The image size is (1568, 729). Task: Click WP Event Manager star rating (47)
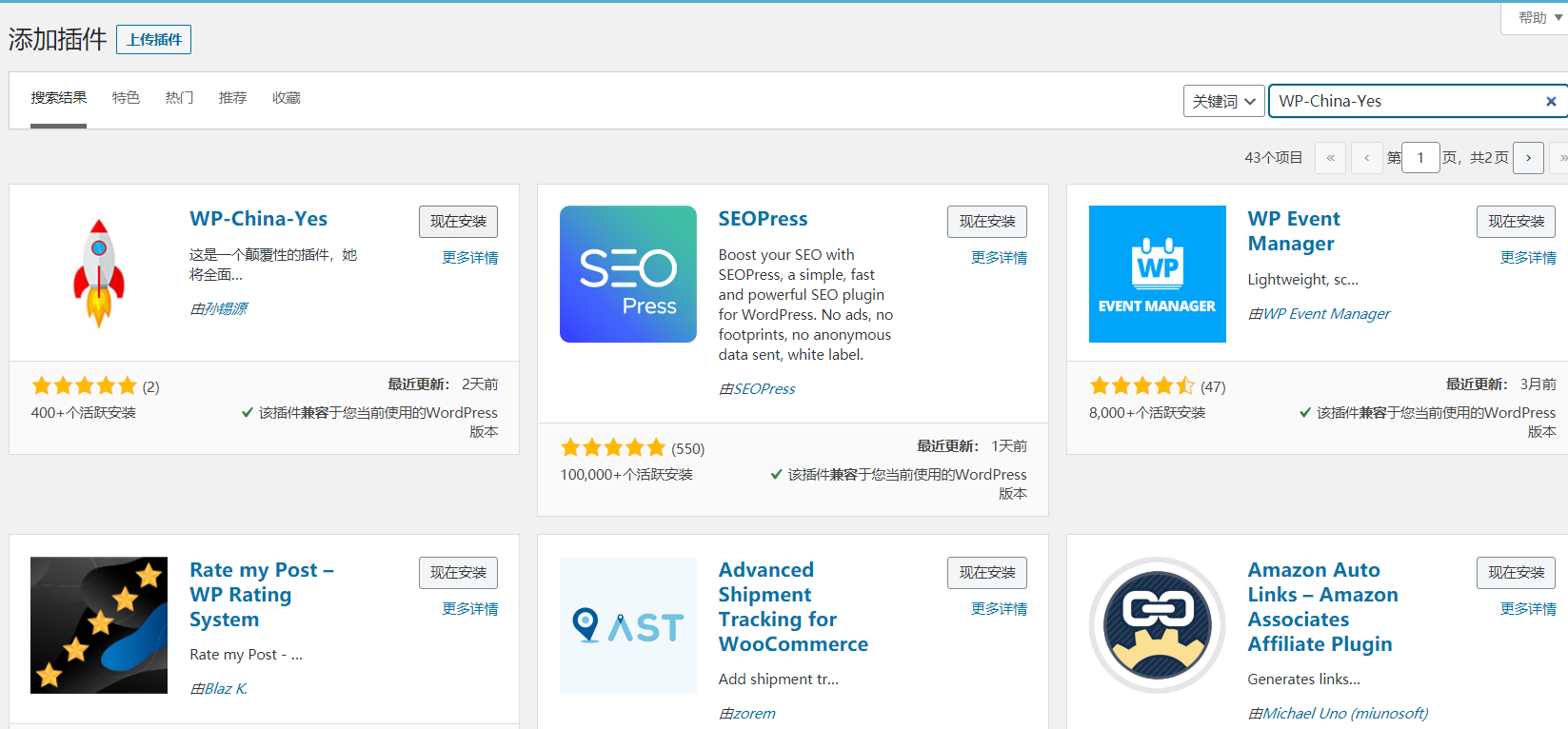(1142, 385)
